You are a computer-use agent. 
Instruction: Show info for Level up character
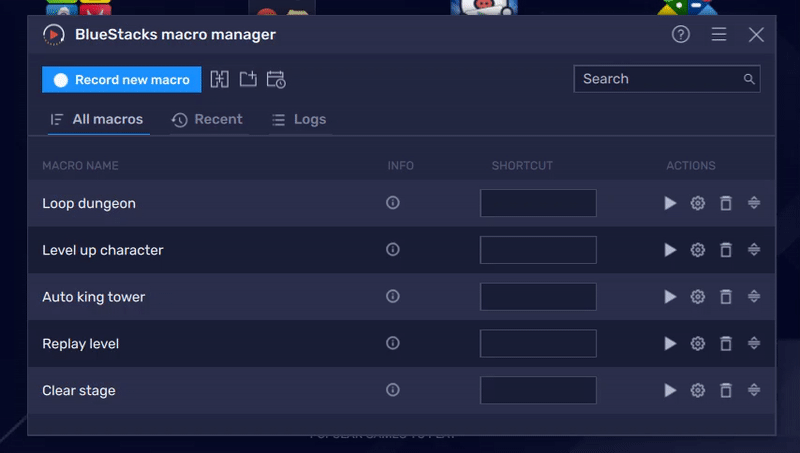pyautogui.click(x=392, y=249)
